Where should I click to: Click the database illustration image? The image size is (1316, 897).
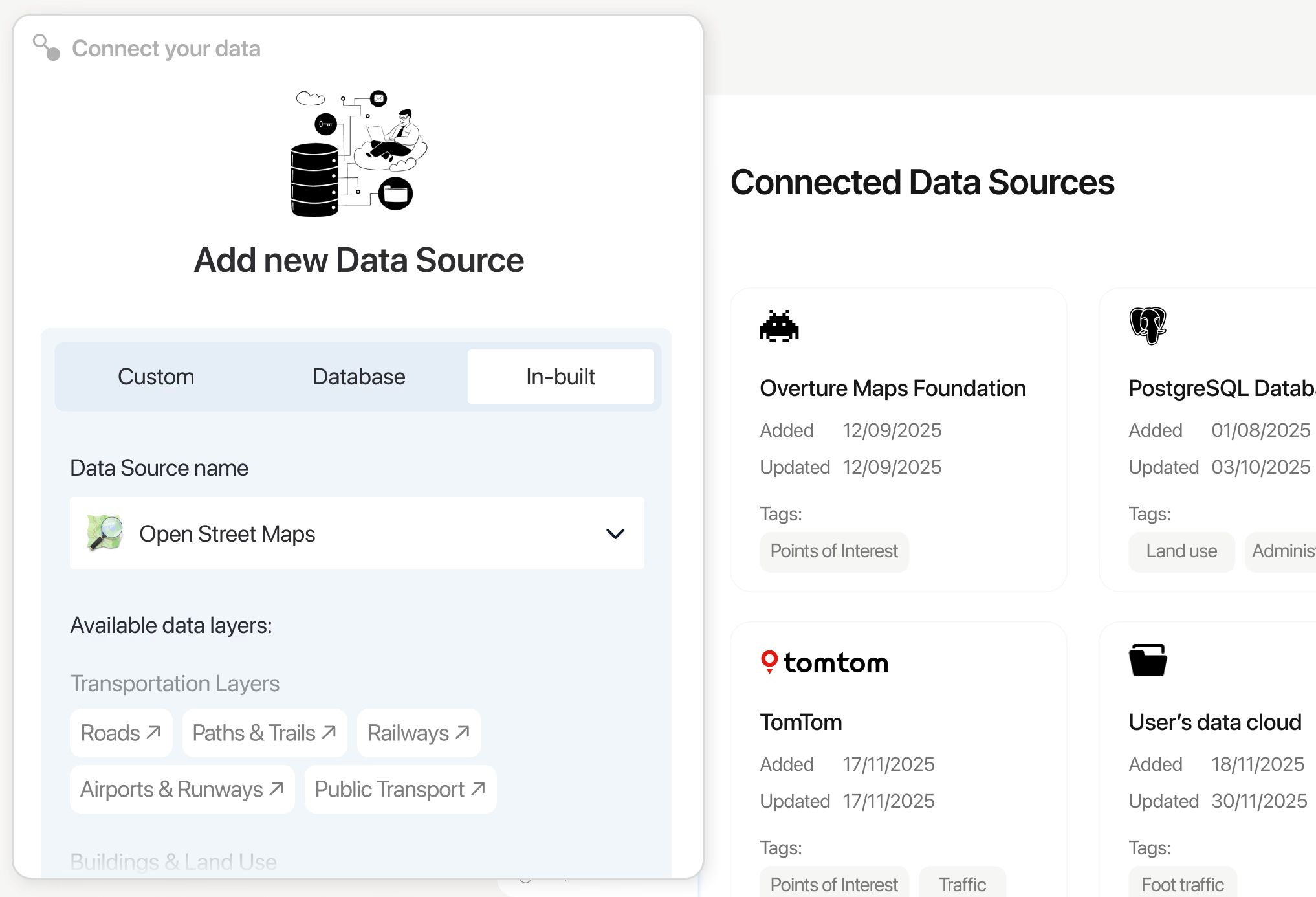(359, 153)
